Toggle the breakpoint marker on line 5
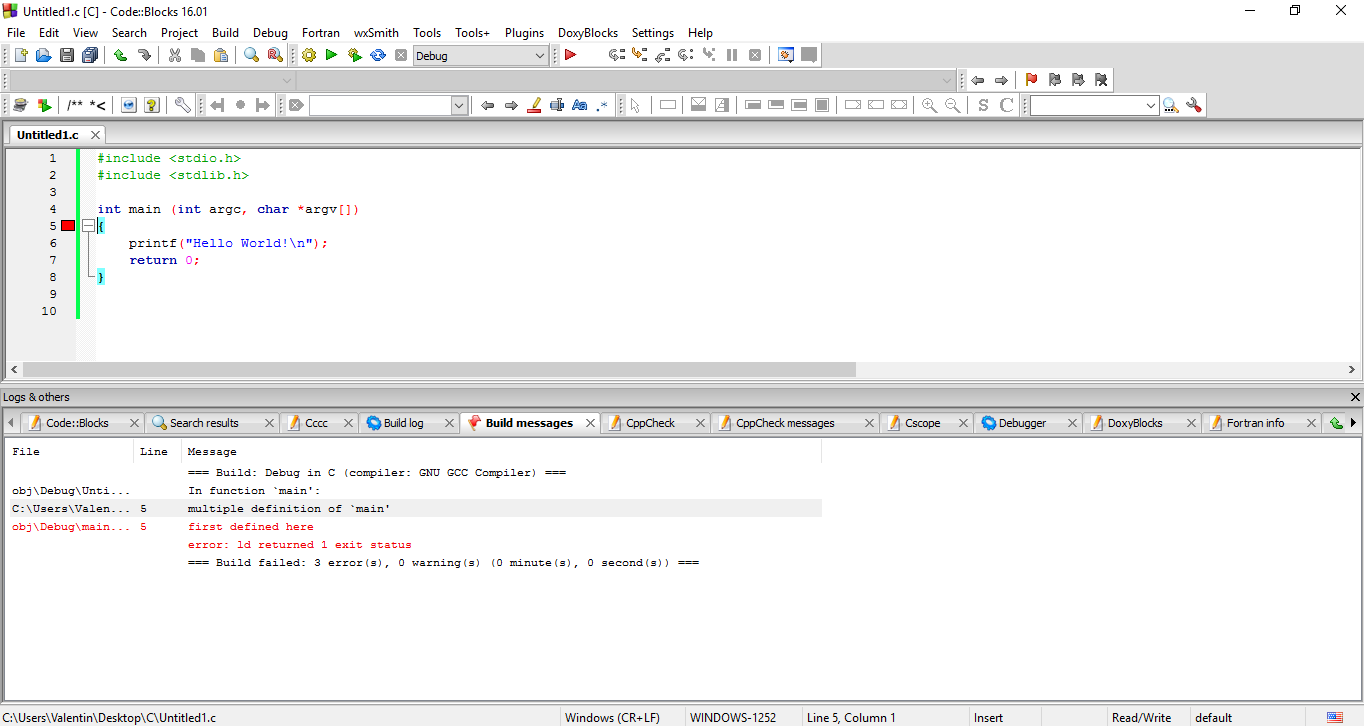 pyautogui.click(x=67, y=226)
